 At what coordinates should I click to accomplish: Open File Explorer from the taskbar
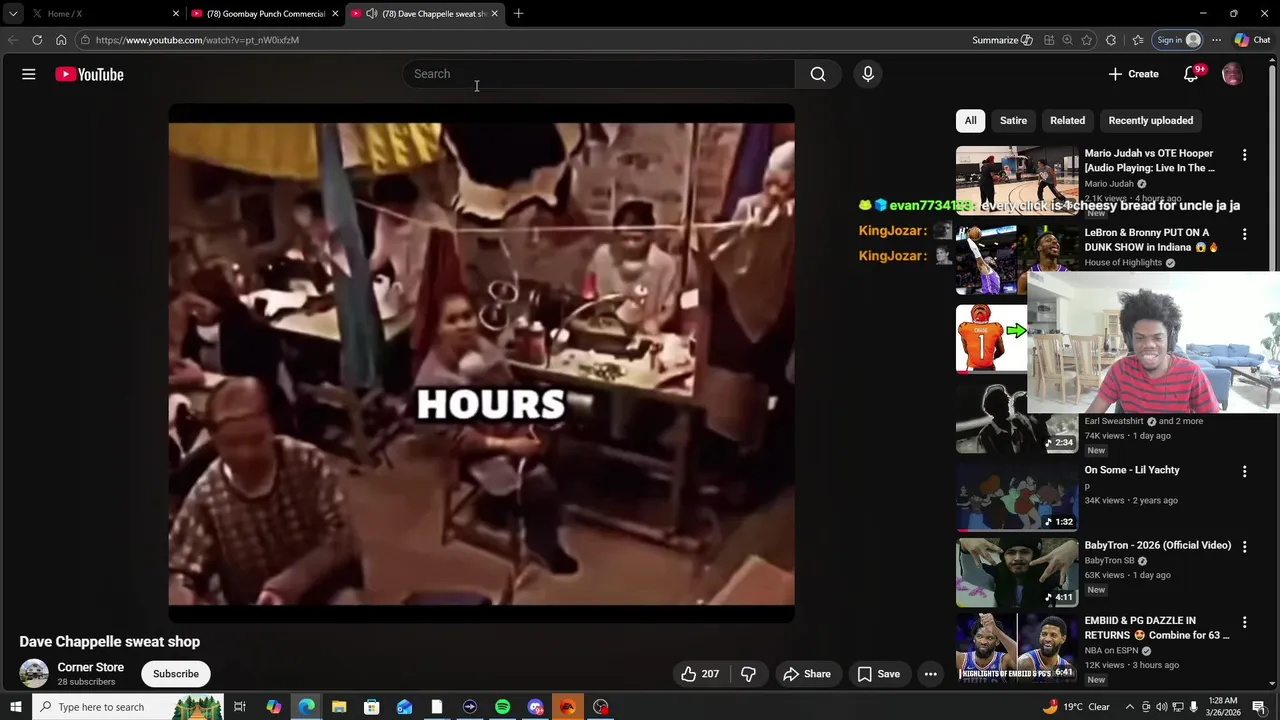339,707
